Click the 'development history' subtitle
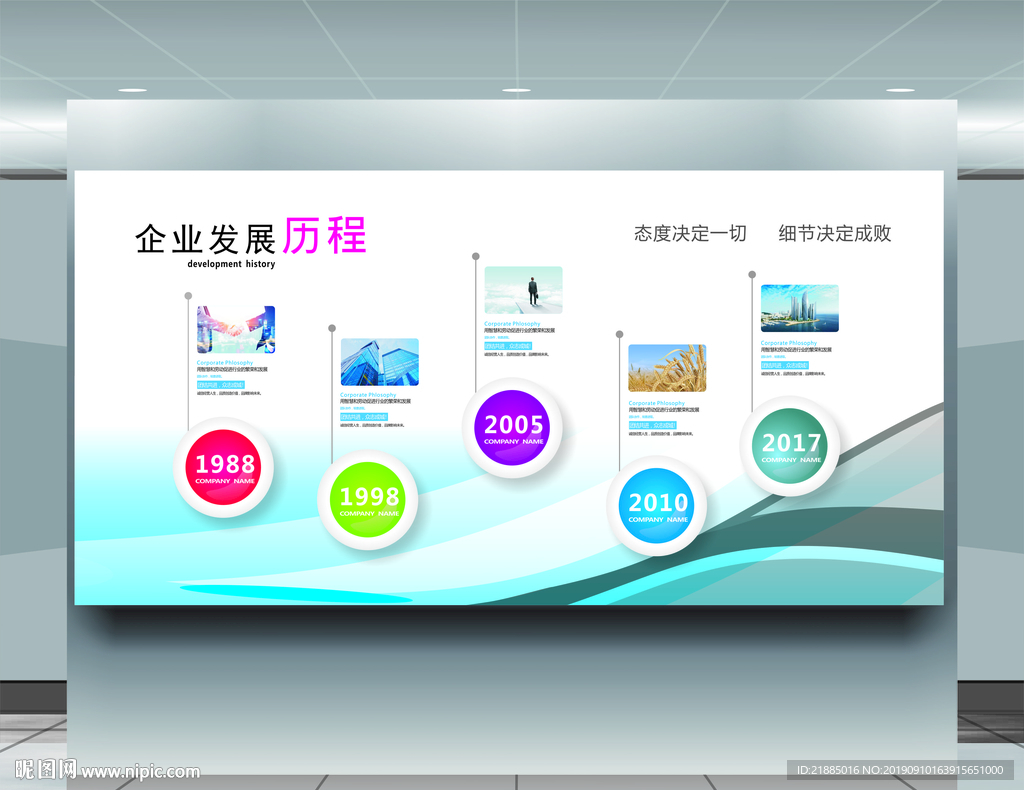 [231, 264]
